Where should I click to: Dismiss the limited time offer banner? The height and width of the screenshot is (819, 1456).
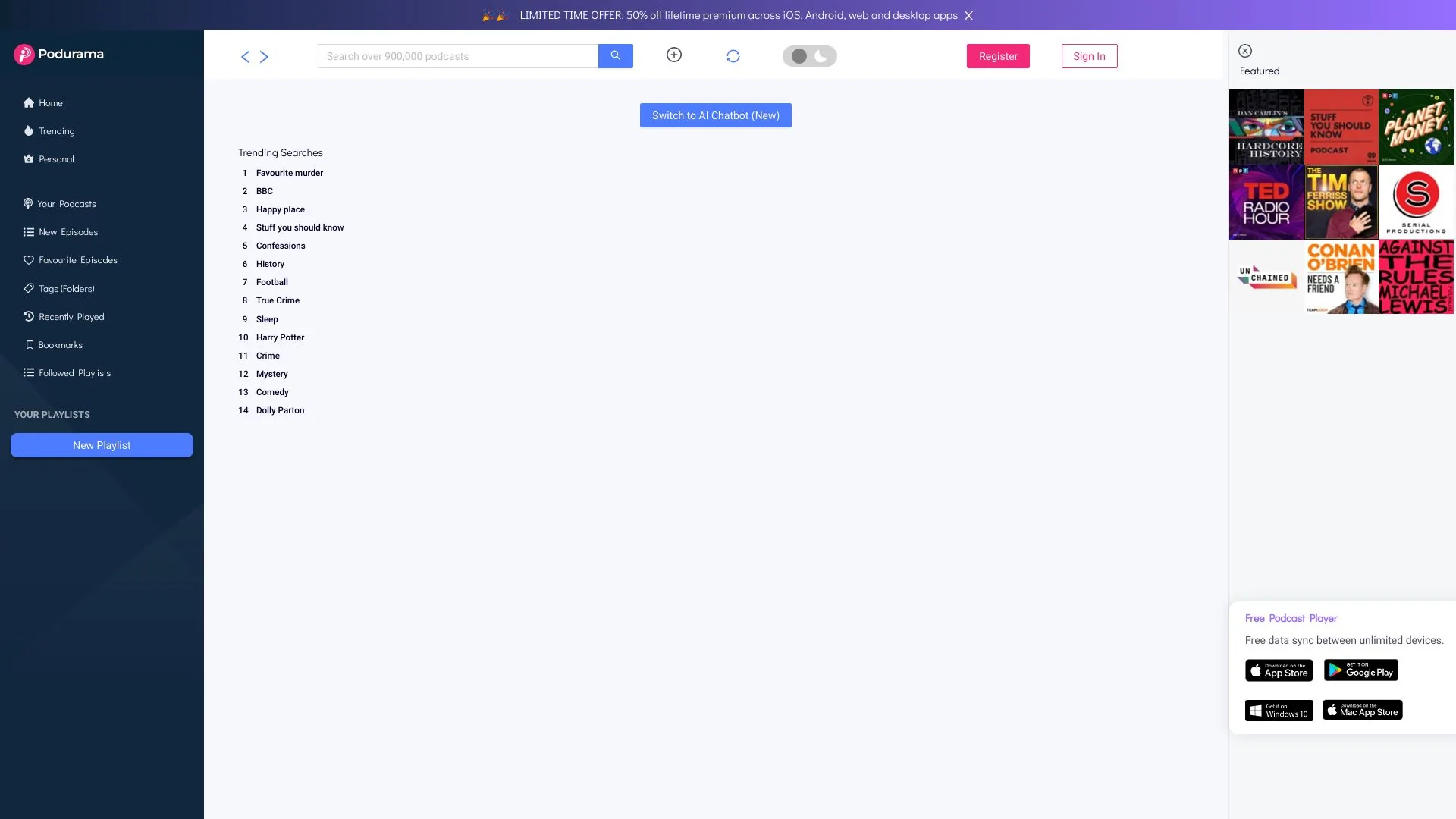(x=968, y=15)
